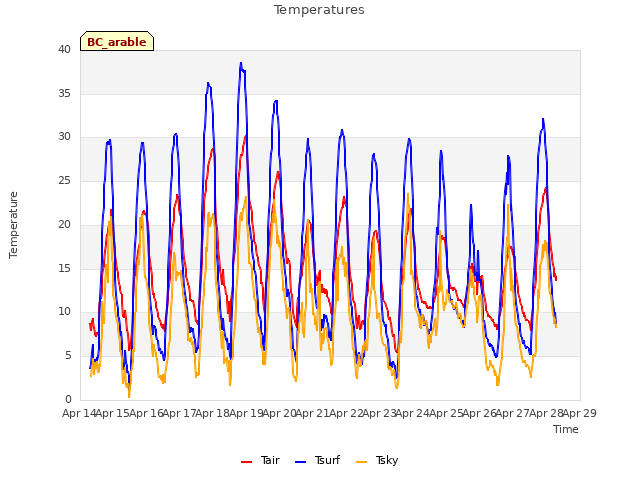Screen dimensions: 640x480
Task: Click the 40 y-axis tick label
Action: click(x=64, y=49)
